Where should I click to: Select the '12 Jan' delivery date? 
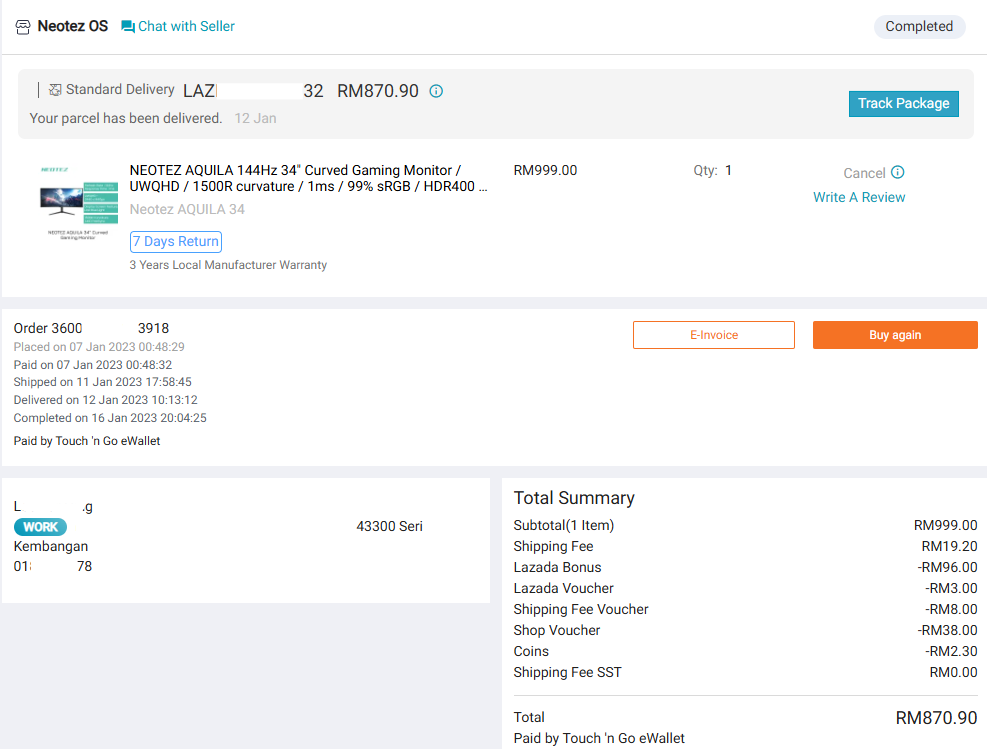tap(256, 118)
